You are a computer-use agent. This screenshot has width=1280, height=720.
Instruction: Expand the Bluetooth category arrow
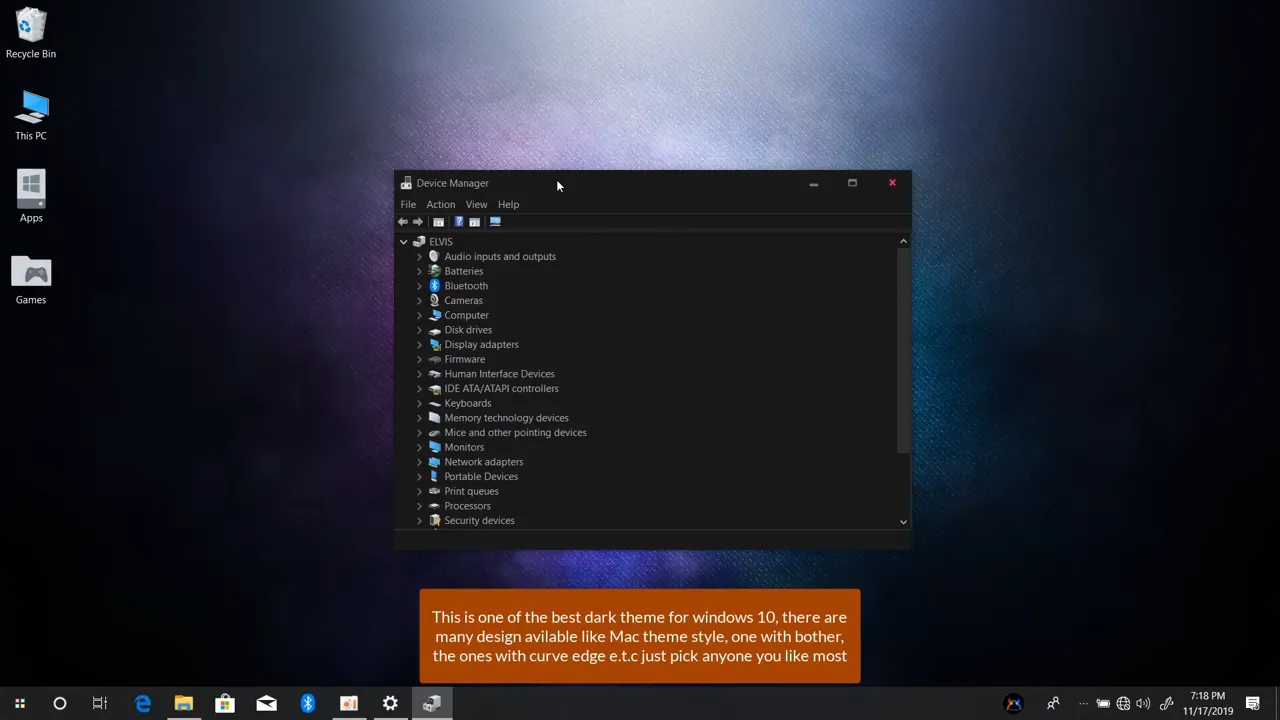(419, 286)
